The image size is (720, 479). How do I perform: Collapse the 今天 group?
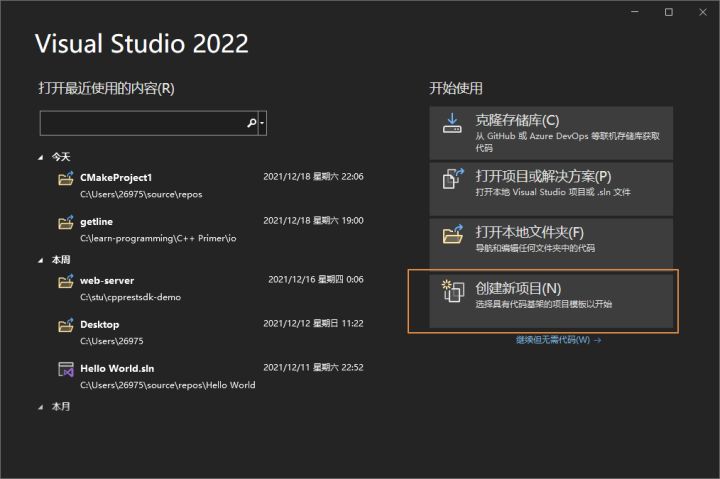click(x=40, y=158)
